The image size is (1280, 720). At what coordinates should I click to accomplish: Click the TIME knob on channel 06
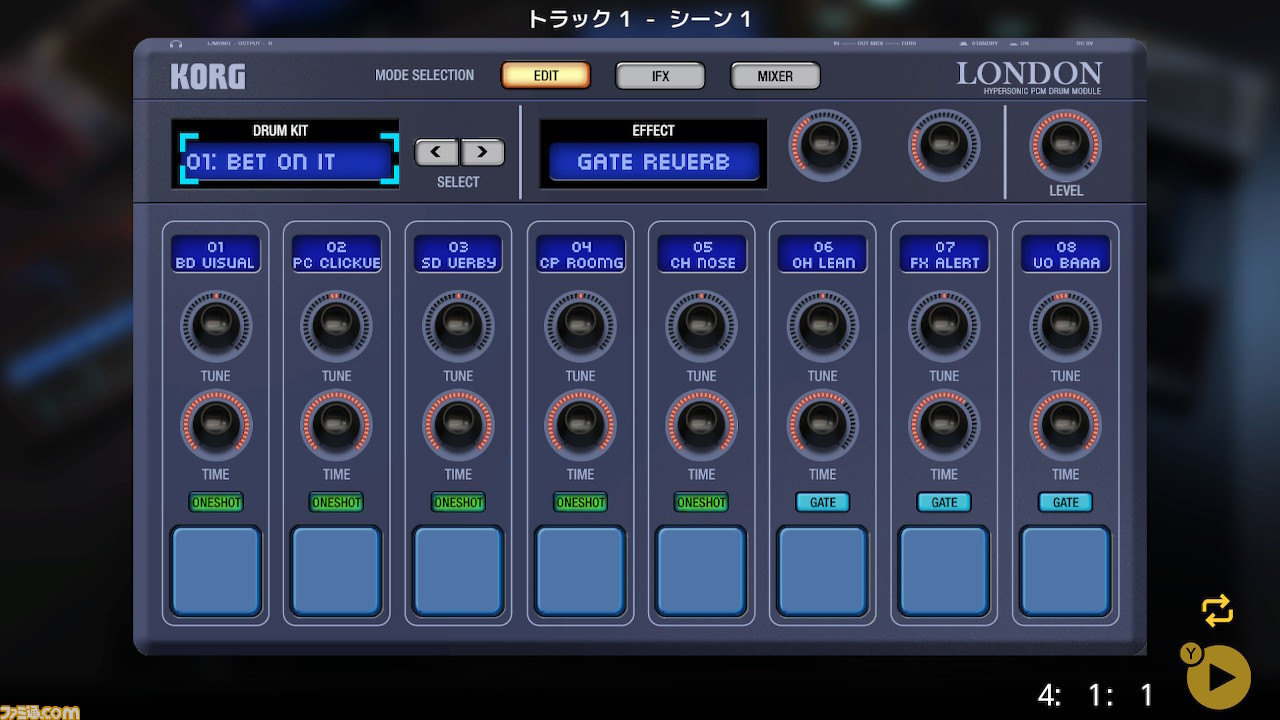pyautogui.click(x=823, y=425)
